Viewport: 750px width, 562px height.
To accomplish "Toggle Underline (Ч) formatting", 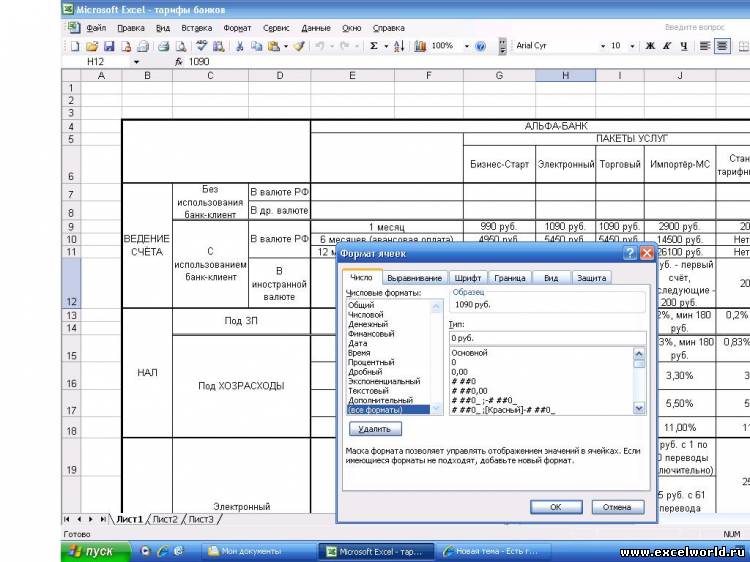I will point(684,46).
